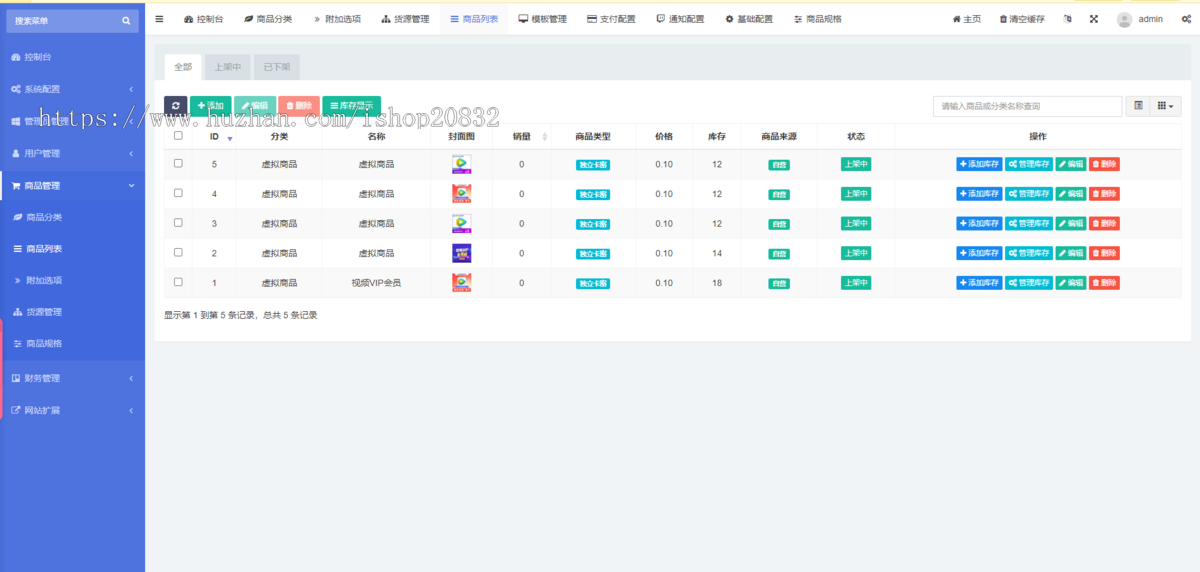Screen dimensions: 1200x572
Task: Click the refresh table icon button
Action: [176, 106]
